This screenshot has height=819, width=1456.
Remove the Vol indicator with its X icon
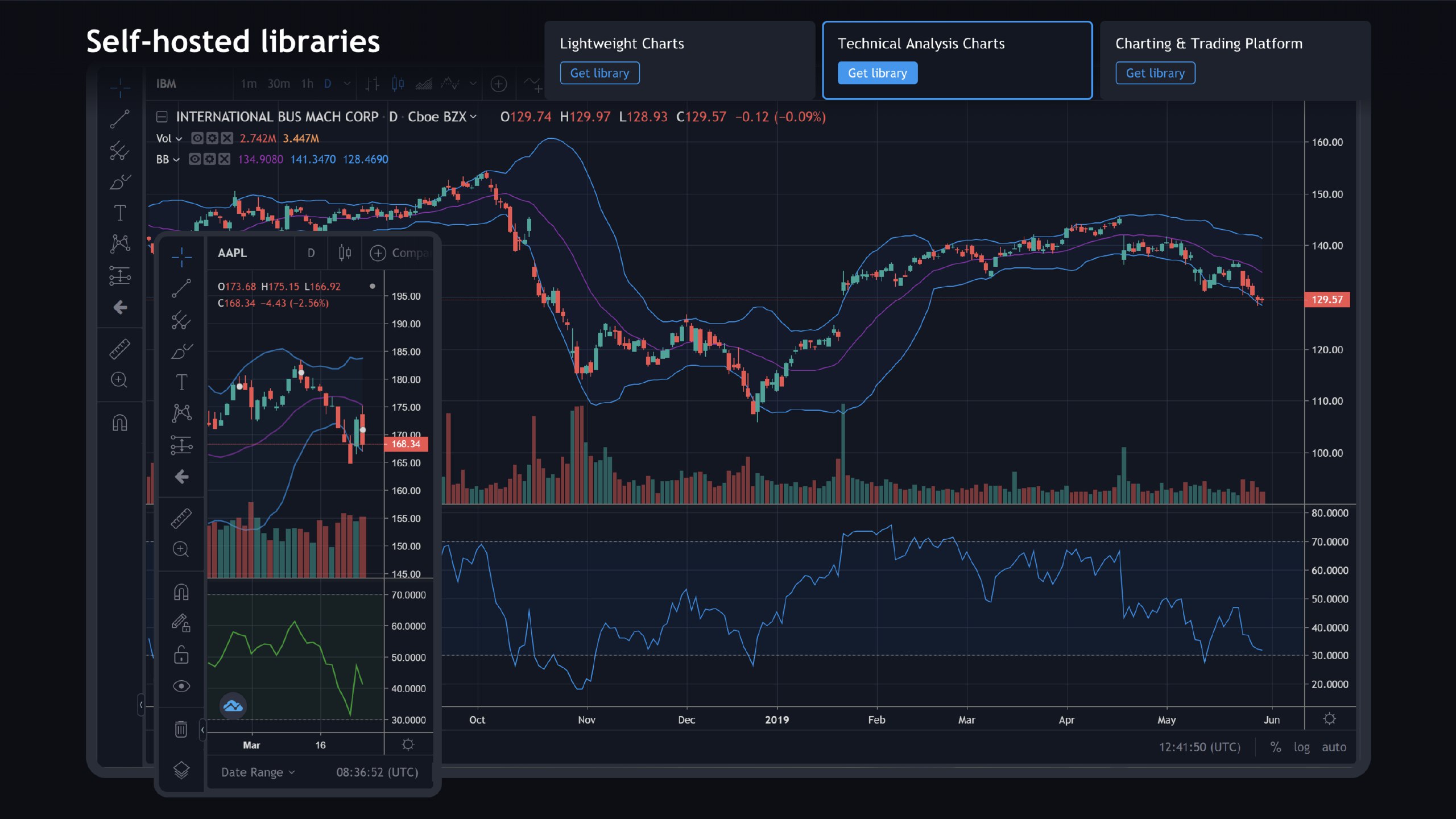point(227,138)
